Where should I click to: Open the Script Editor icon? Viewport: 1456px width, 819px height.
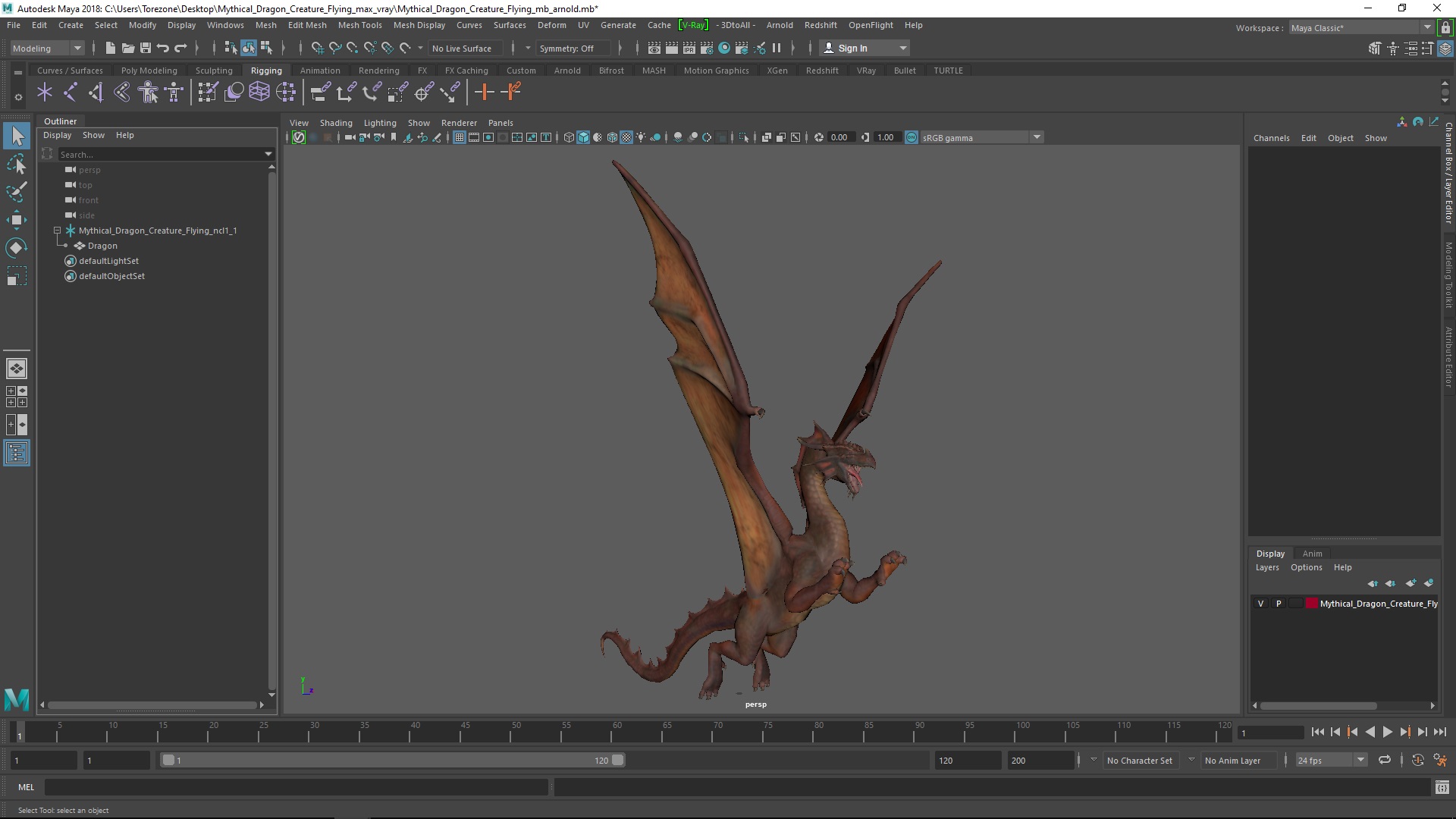click(1442, 788)
